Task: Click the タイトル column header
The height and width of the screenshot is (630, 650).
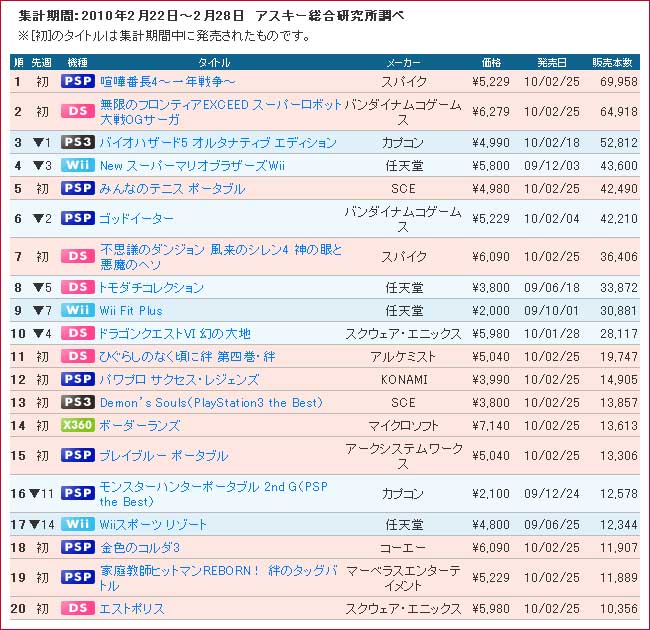Action: click(214, 62)
